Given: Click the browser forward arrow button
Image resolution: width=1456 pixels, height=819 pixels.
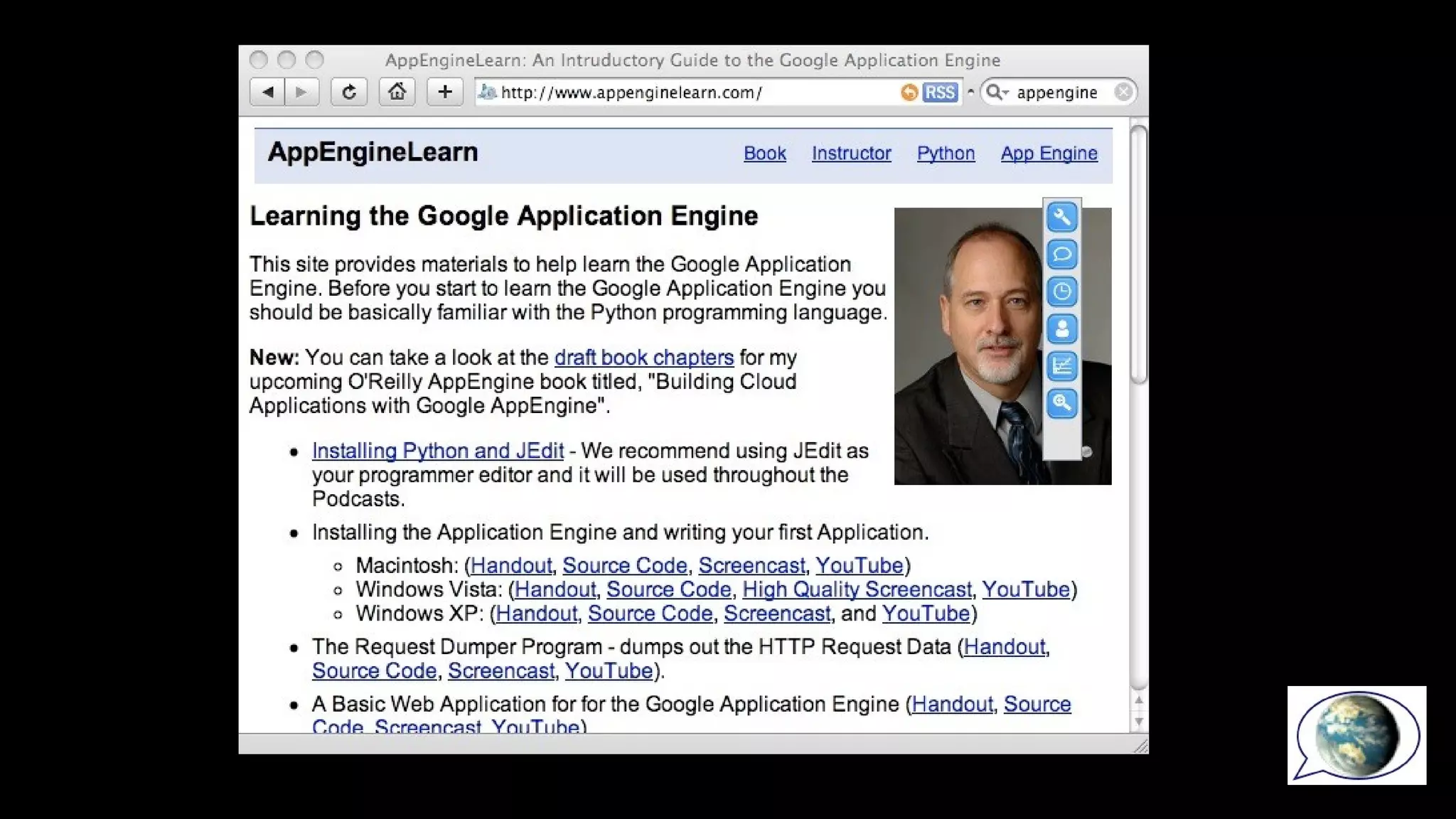Looking at the screenshot, I should (301, 92).
